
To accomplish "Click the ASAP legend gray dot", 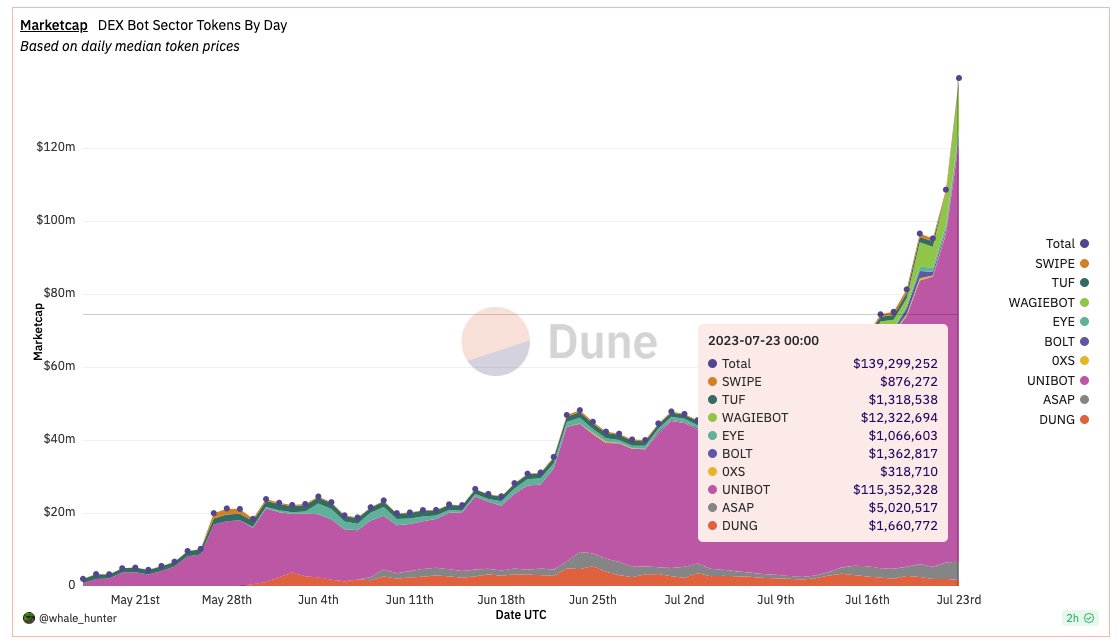I will (1084, 400).
